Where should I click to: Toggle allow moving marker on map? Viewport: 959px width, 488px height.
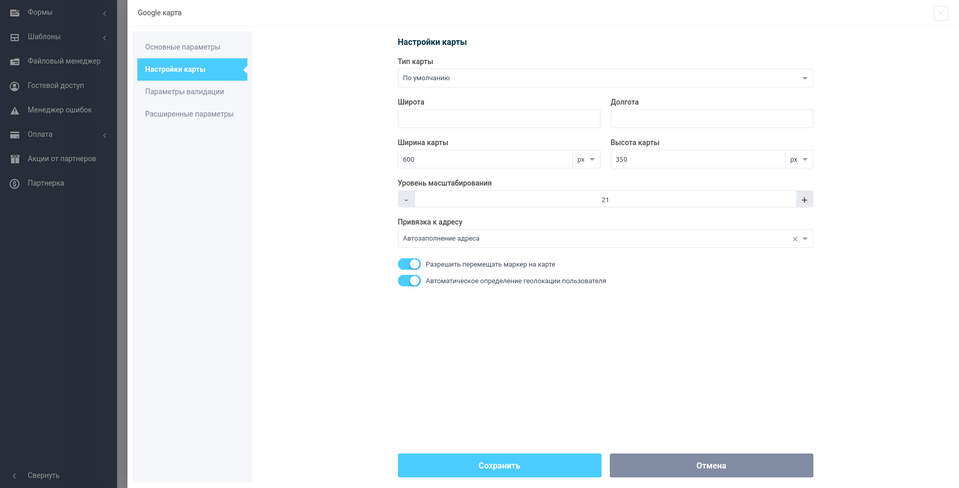click(x=409, y=264)
